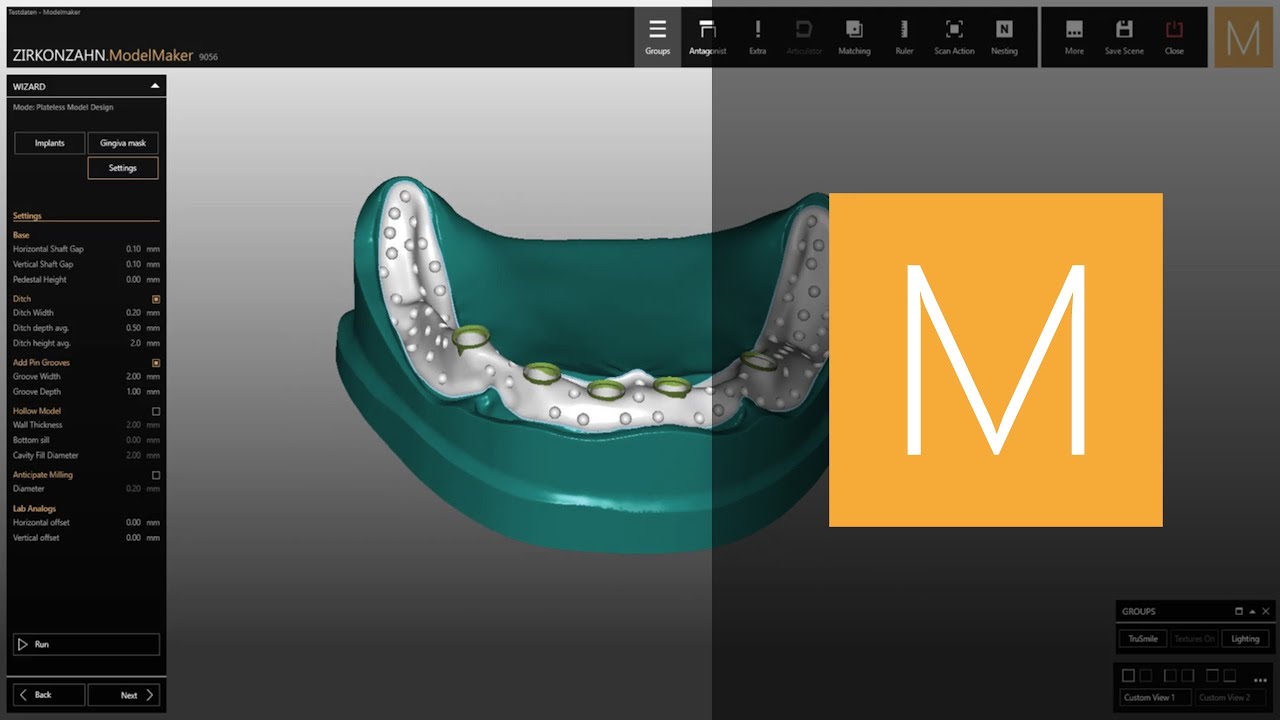
Task: Toggle TruSmile rendering mode
Action: pyautogui.click(x=1143, y=638)
